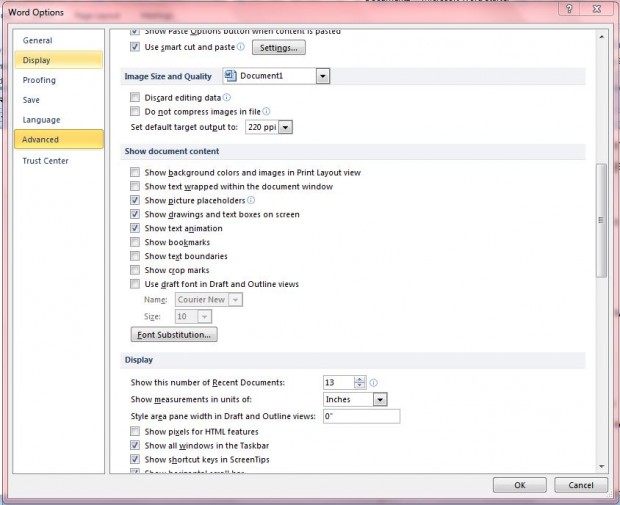
Task: Open the measurement units Inches dropdown
Action: tap(380, 399)
